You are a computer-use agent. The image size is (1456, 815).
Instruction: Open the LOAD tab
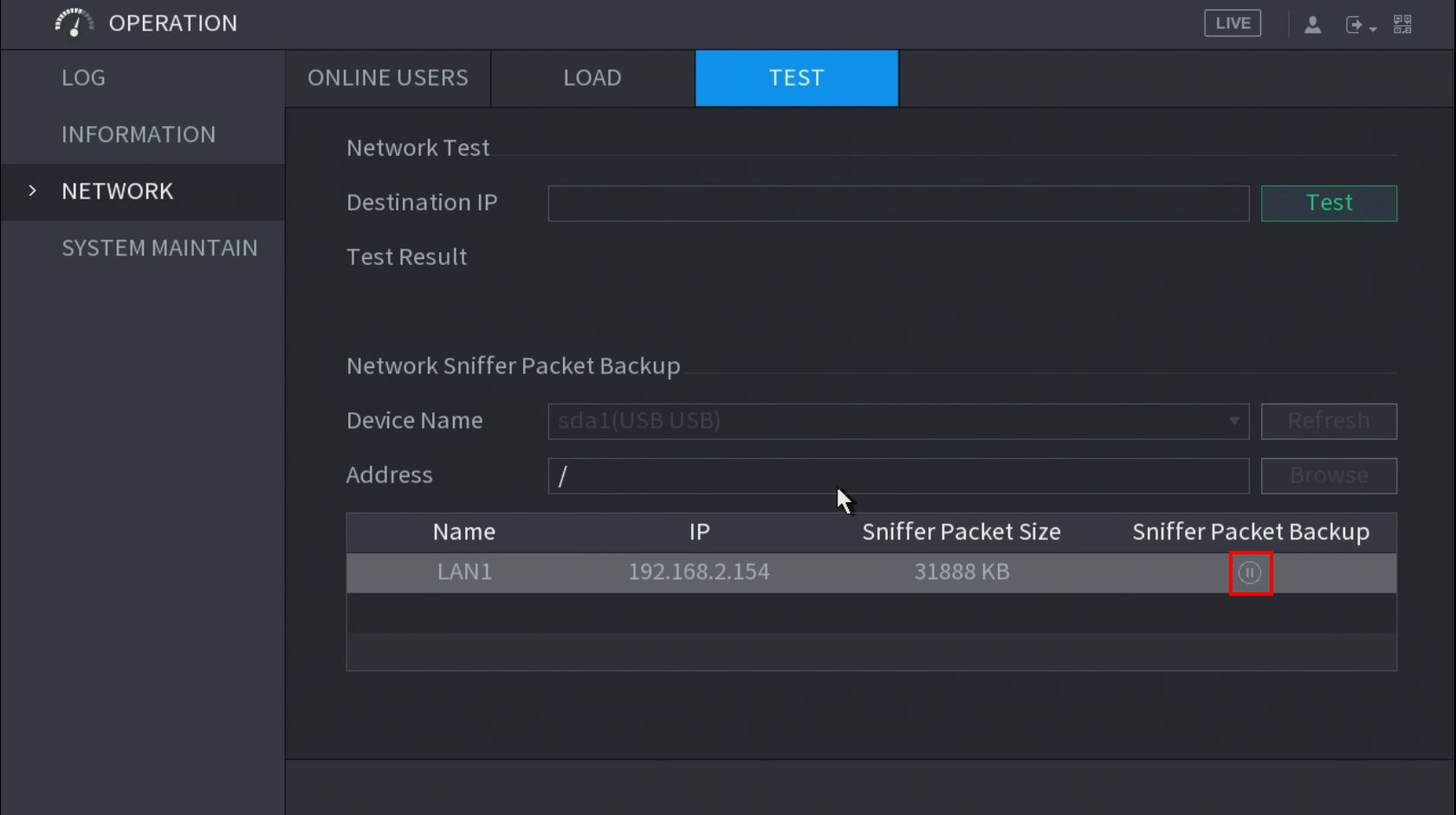pos(592,78)
